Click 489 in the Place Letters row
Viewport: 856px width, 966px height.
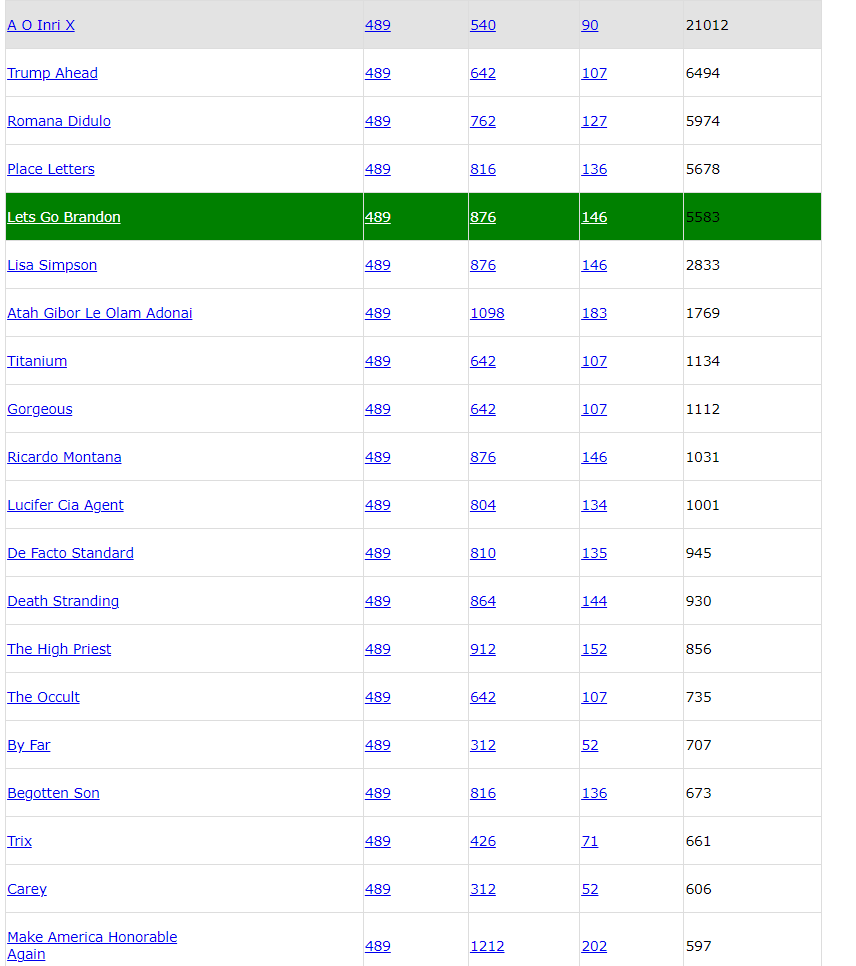(x=378, y=169)
